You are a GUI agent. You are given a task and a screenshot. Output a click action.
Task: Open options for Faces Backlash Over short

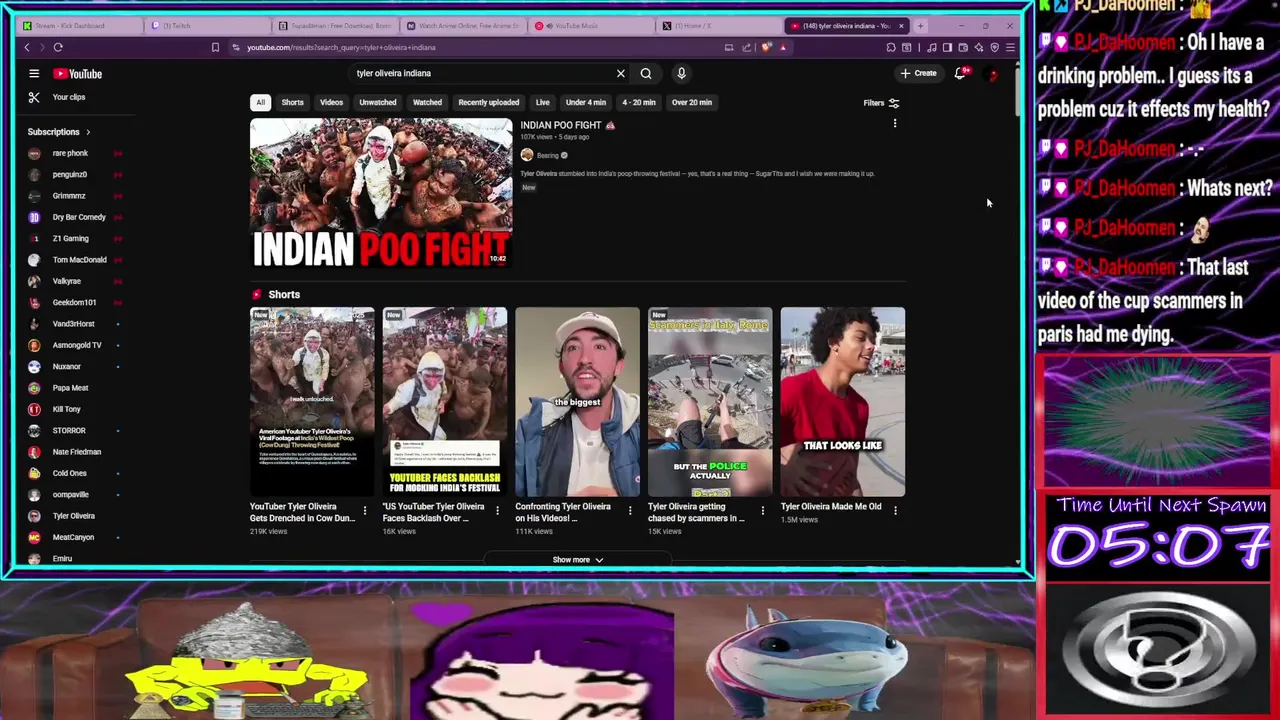pyautogui.click(x=497, y=511)
